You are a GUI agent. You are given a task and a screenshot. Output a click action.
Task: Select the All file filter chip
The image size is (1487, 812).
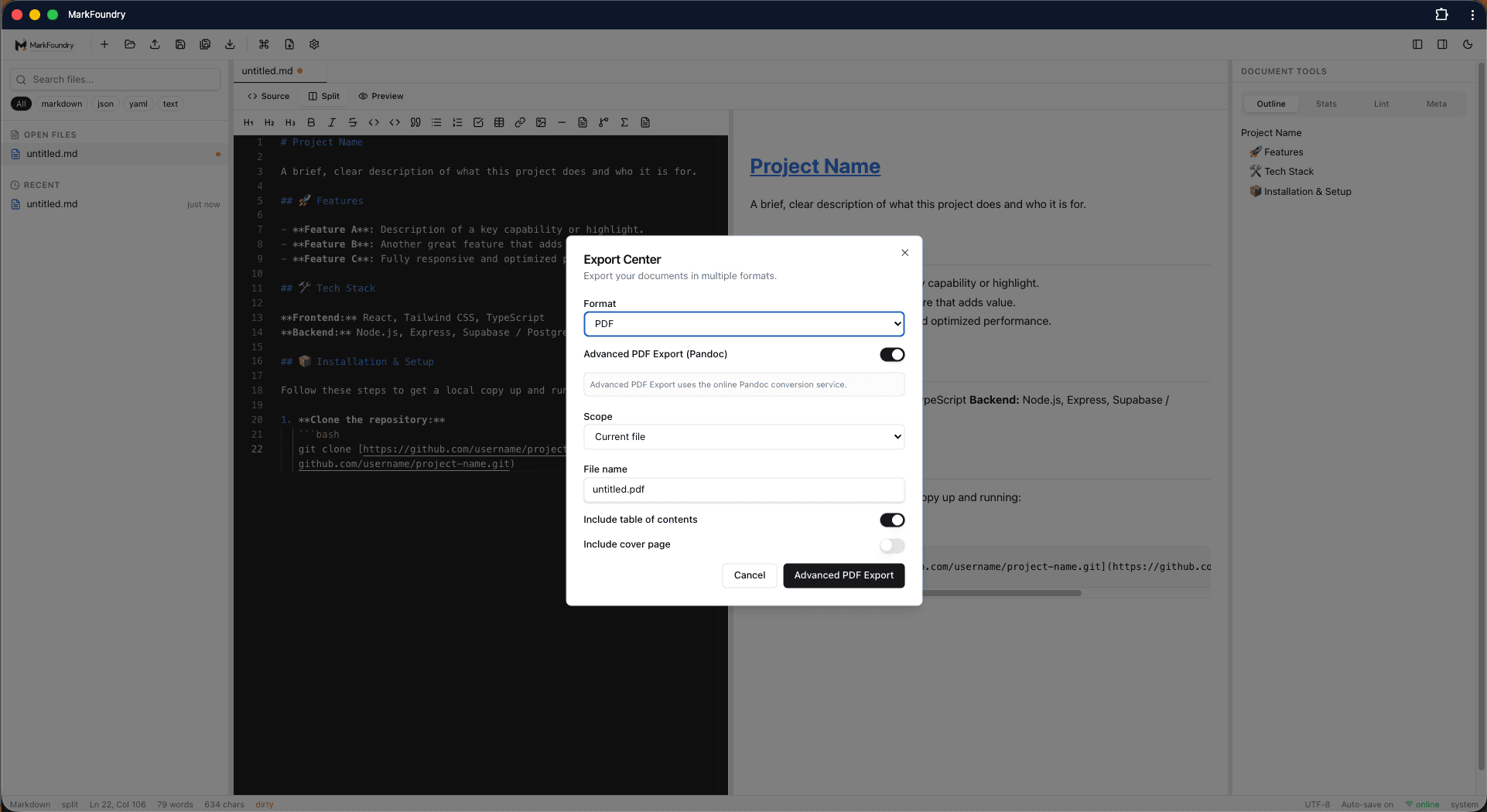tap(21, 104)
